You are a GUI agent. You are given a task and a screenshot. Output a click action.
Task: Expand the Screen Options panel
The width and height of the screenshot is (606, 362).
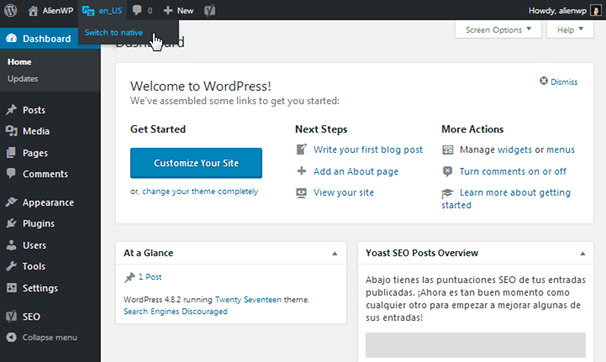(x=498, y=30)
